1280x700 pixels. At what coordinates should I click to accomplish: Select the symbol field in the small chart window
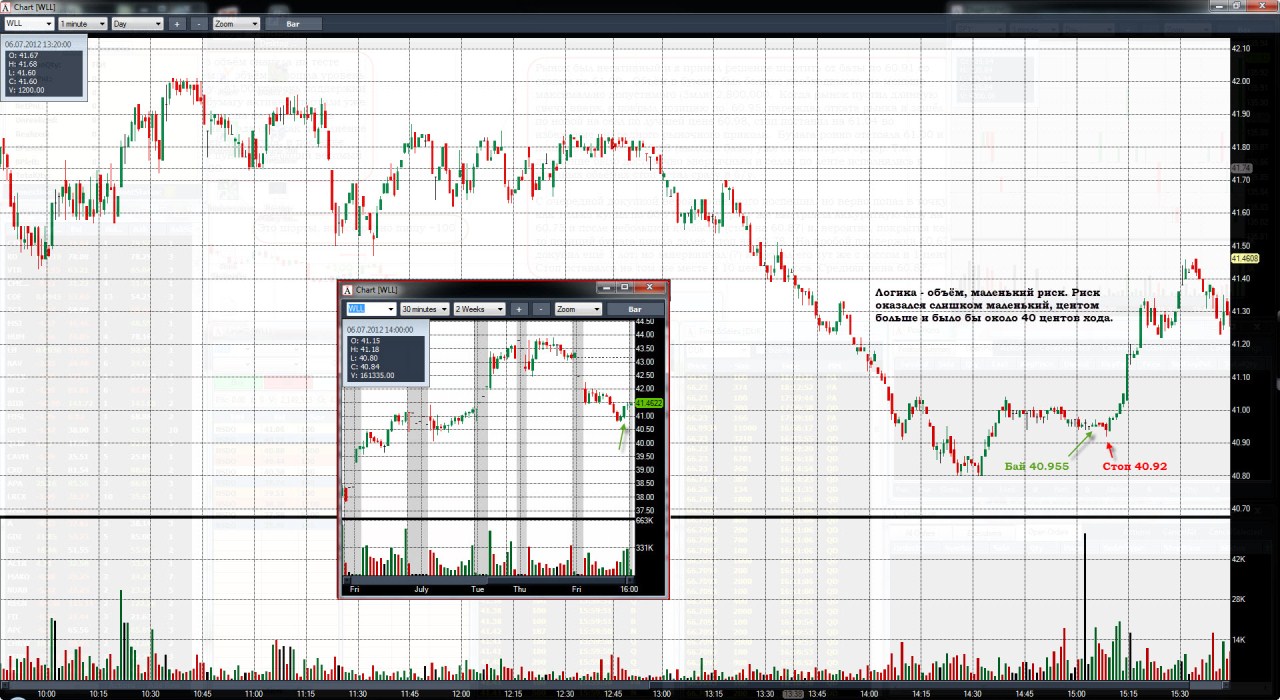pos(370,309)
